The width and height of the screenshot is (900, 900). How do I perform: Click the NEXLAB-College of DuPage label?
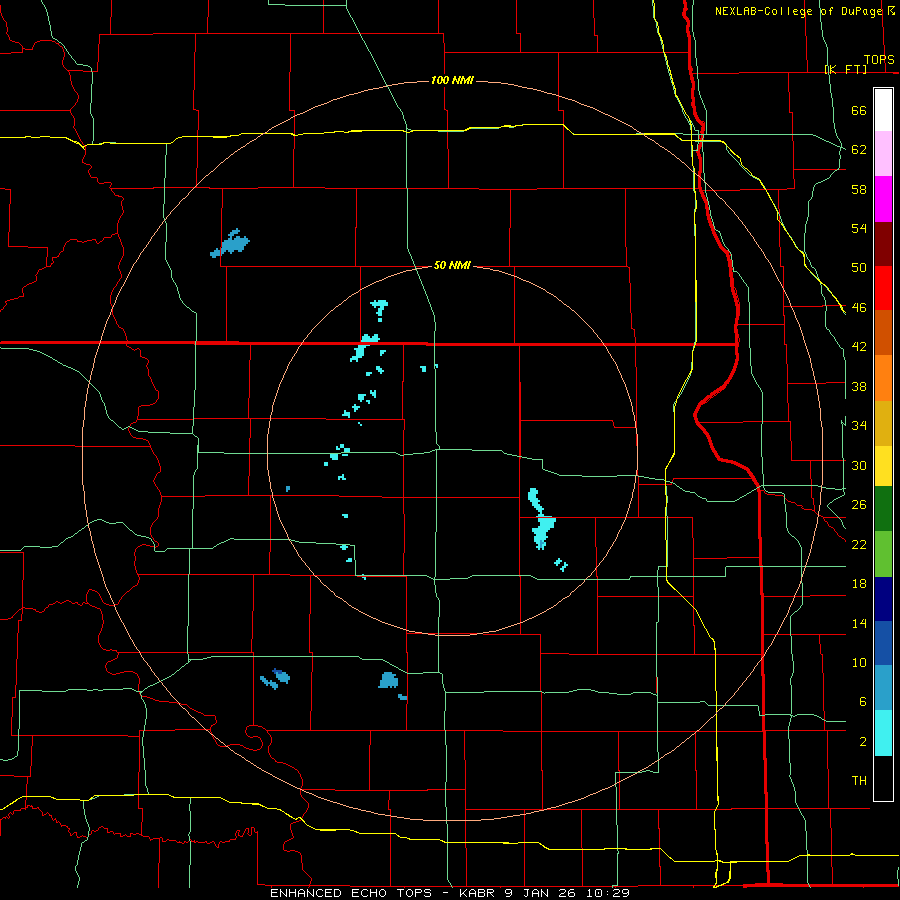[x=798, y=11]
